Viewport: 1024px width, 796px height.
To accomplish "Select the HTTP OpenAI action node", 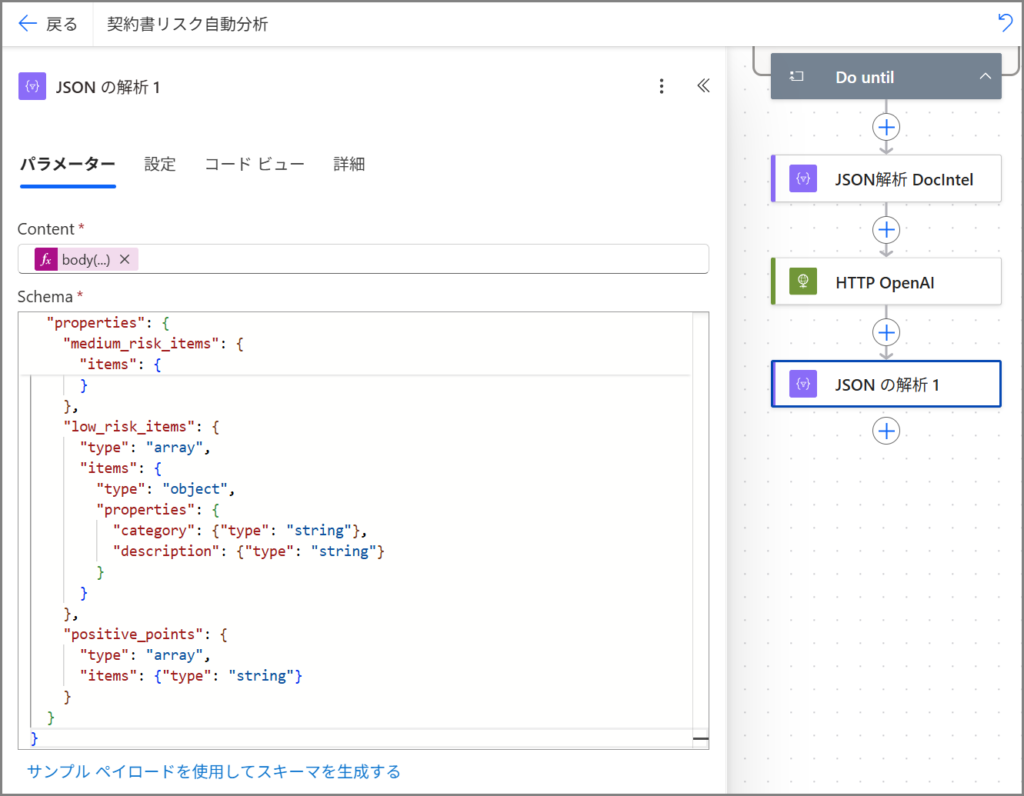I will coord(886,282).
